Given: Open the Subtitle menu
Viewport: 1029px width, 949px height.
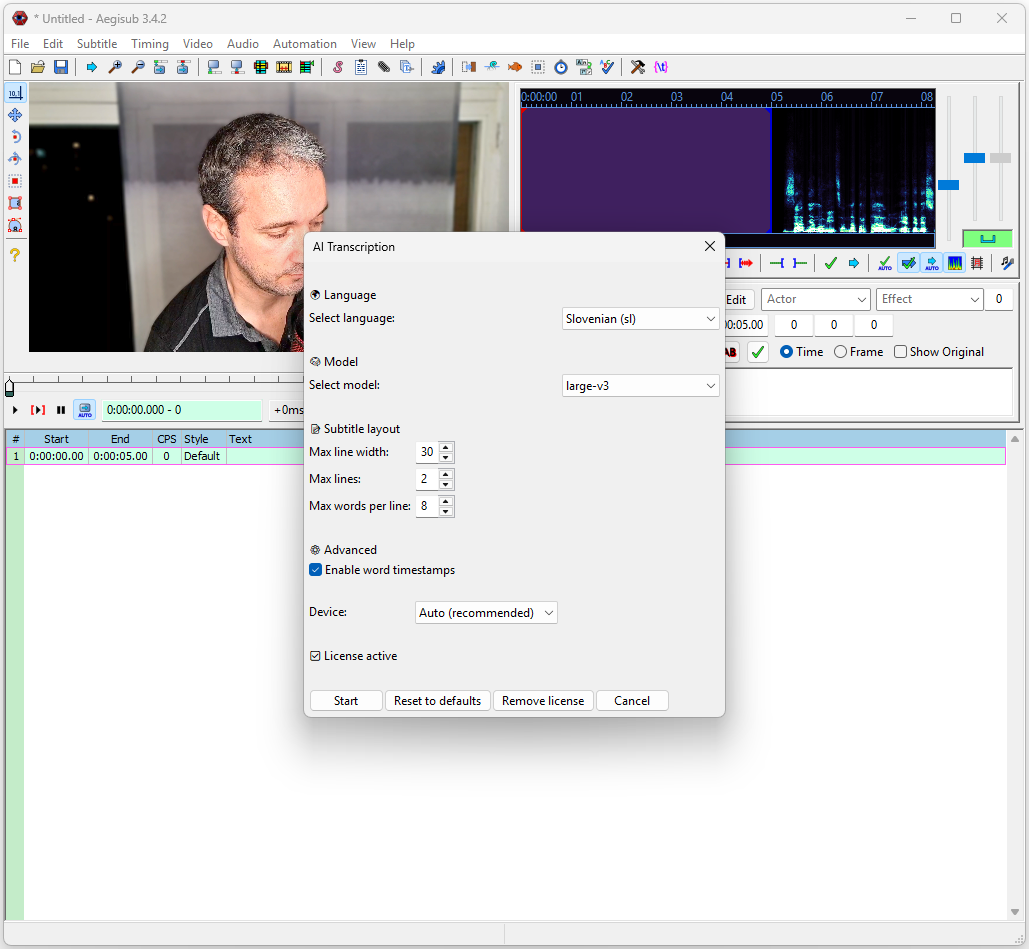Looking at the screenshot, I should click(x=97, y=44).
